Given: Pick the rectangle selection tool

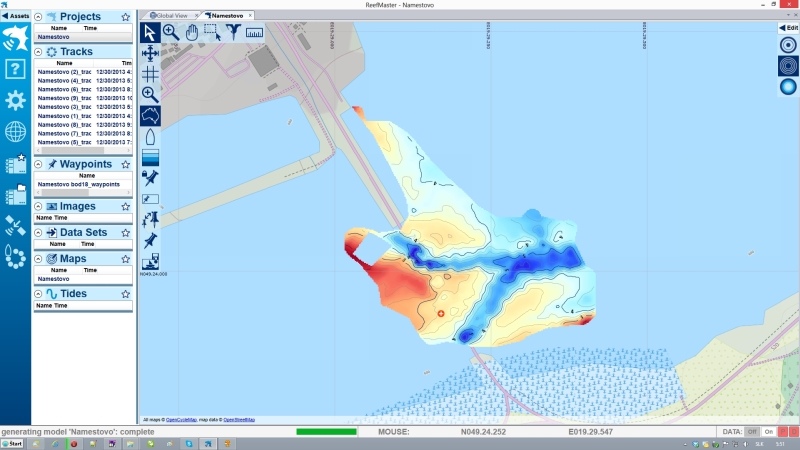Looking at the screenshot, I should [x=212, y=32].
